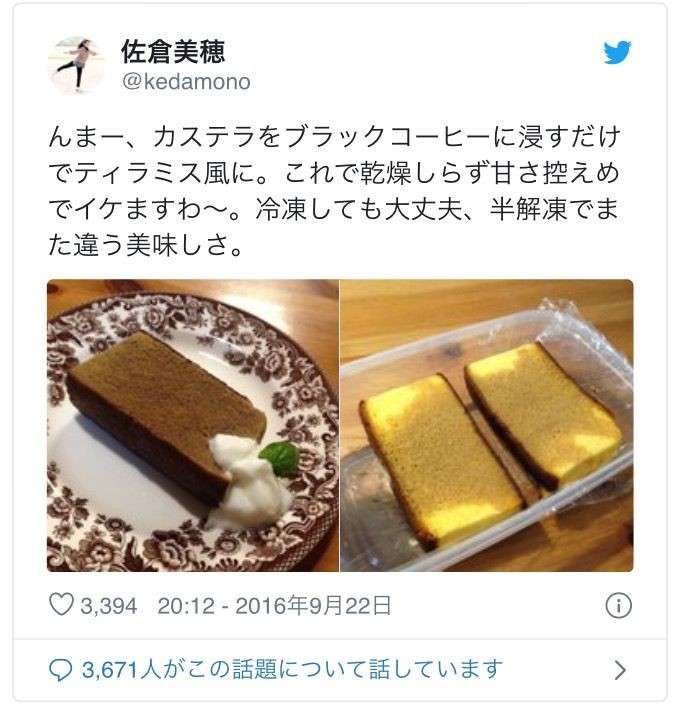Open the plain castella container photo
This screenshot has width=679, height=713.
point(487,425)
